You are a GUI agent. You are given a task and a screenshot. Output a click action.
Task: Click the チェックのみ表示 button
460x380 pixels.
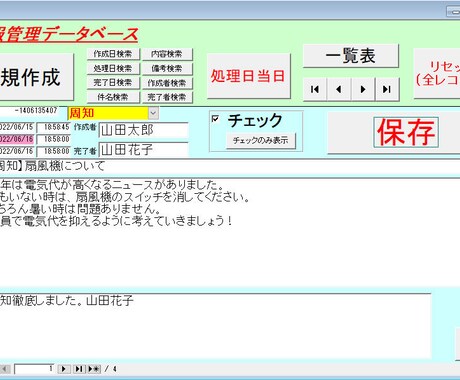pyautogui.click(x=260, y=140)
